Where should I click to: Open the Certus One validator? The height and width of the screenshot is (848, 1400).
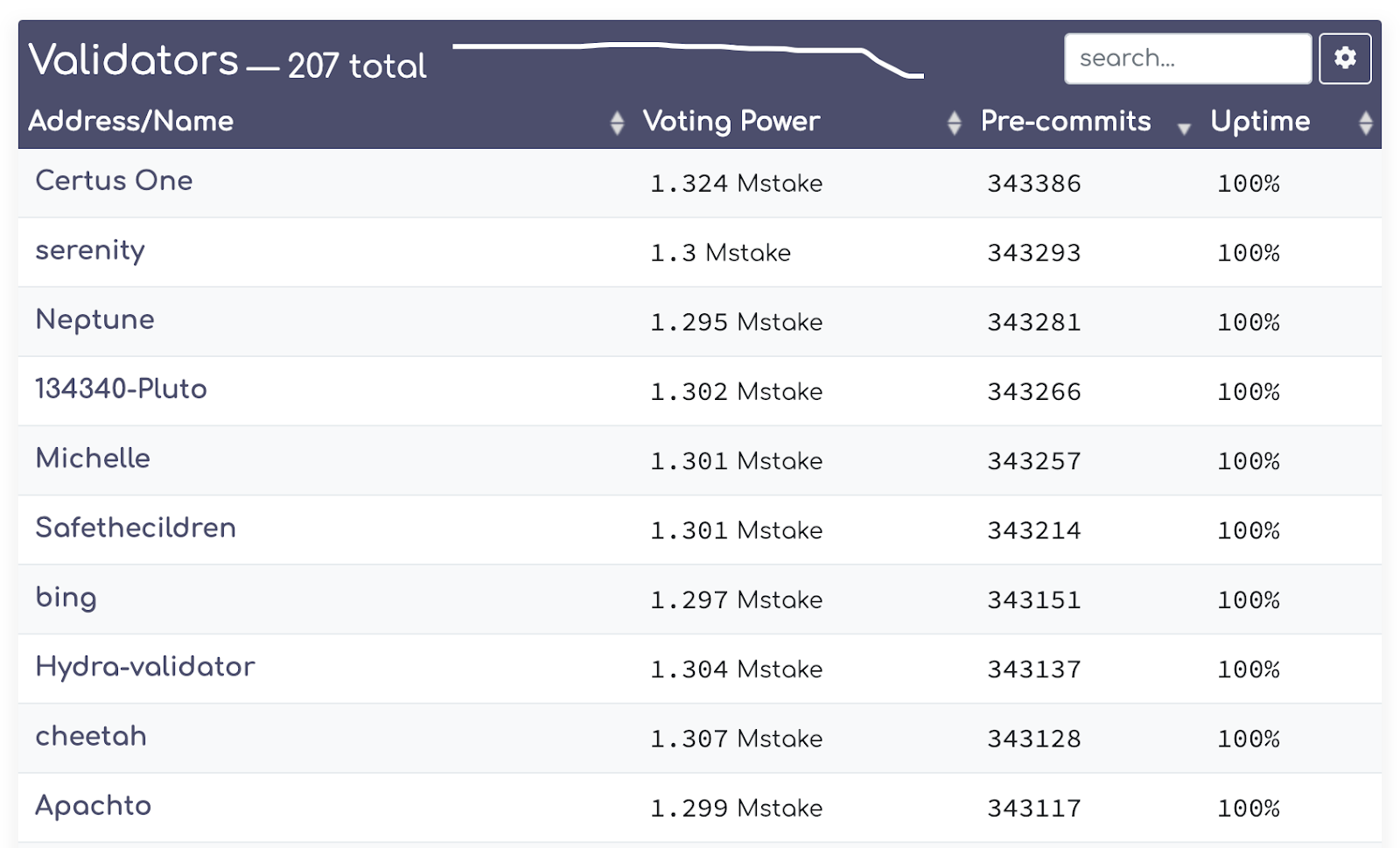pyautogui.click(x=114, y=181)
